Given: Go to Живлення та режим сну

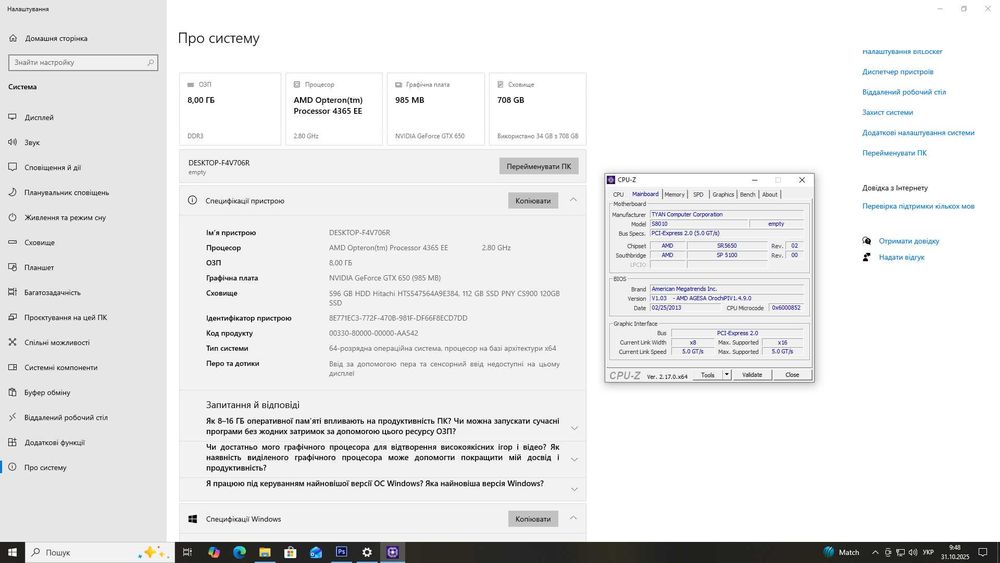Looking at the screenshot, I should (x=65, y=217).
